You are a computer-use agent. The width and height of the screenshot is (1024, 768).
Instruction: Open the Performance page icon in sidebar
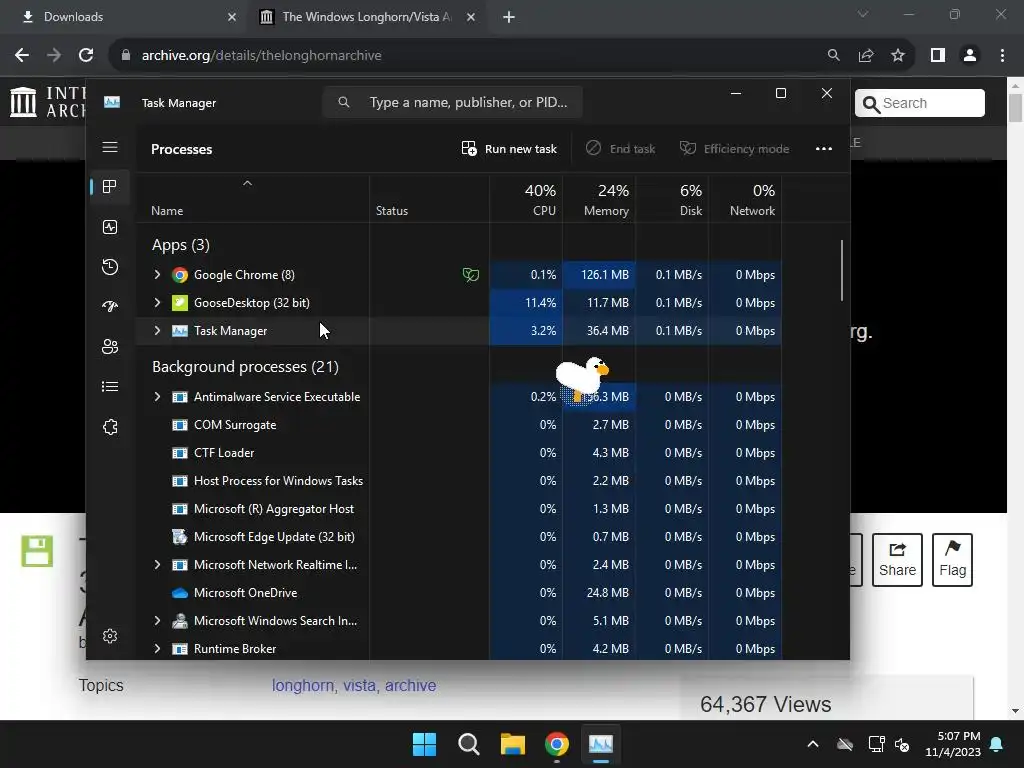[110, 227]
